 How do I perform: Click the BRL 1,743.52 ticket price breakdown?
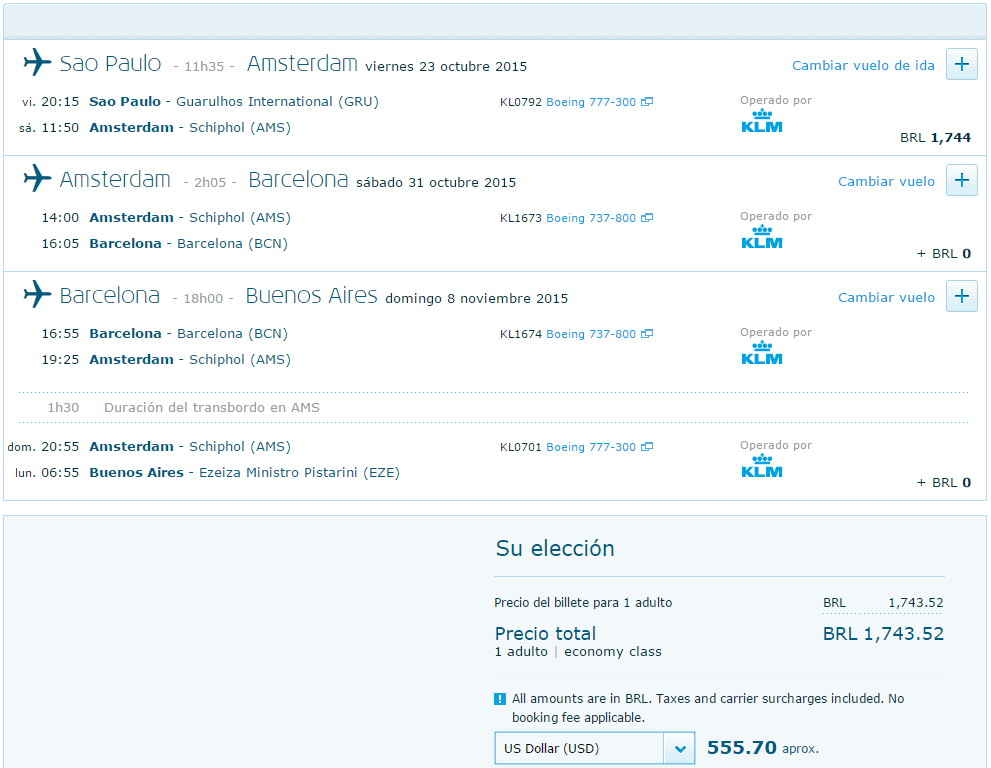[883, 603]
